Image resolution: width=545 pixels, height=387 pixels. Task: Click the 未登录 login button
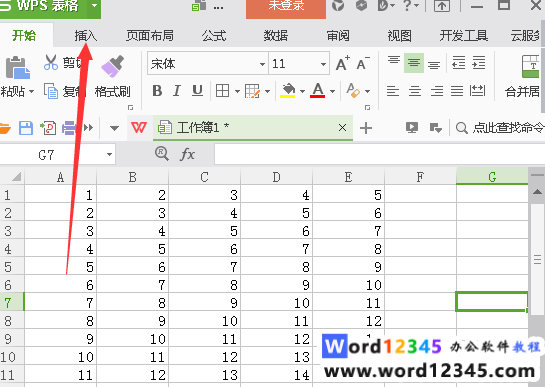(286, 8)
